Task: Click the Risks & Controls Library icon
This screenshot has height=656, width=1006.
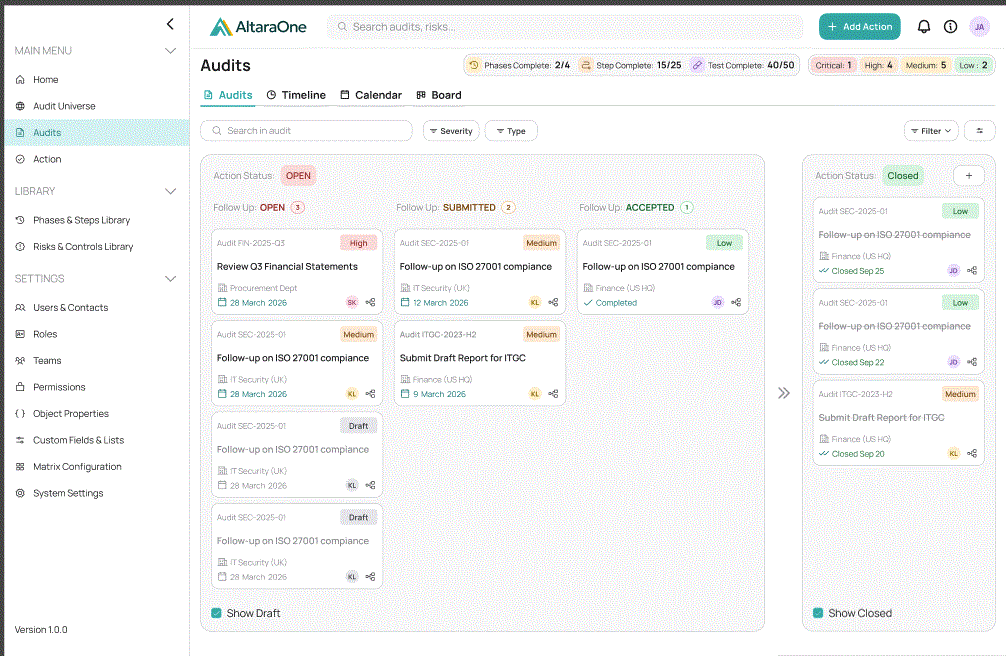Action: click(x=20, y=246)
